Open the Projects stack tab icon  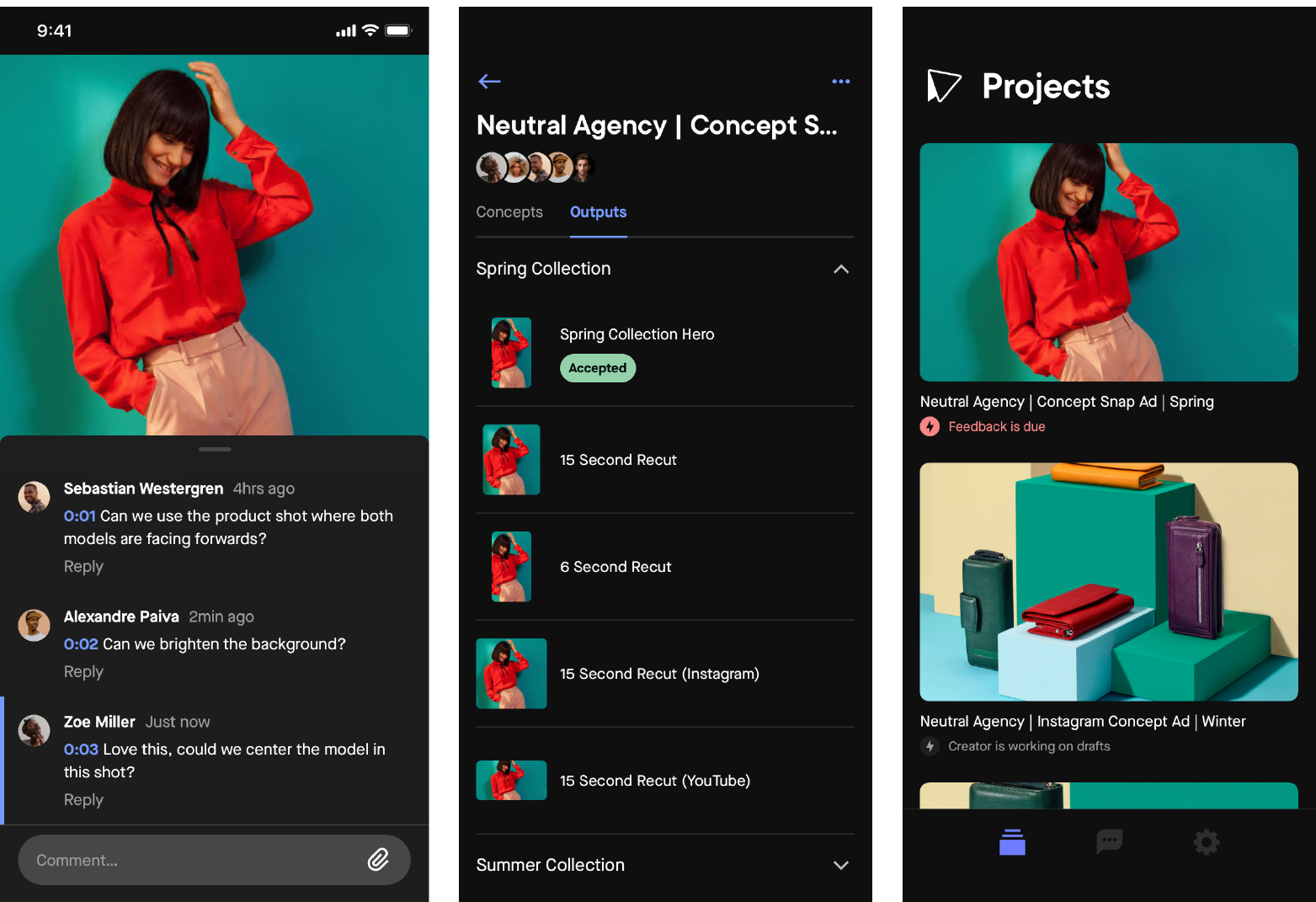pyautogui.click(x=1012, y=841)
